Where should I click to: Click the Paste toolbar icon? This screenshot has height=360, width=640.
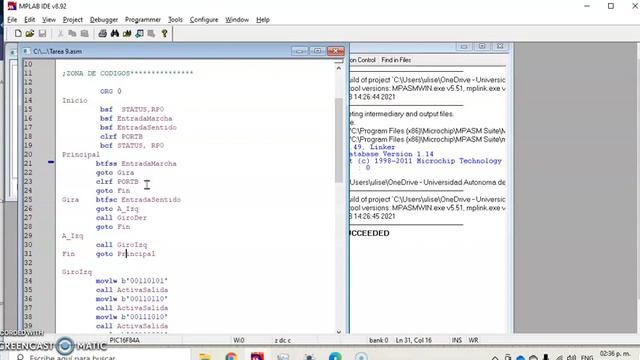[x=84, y=33]
